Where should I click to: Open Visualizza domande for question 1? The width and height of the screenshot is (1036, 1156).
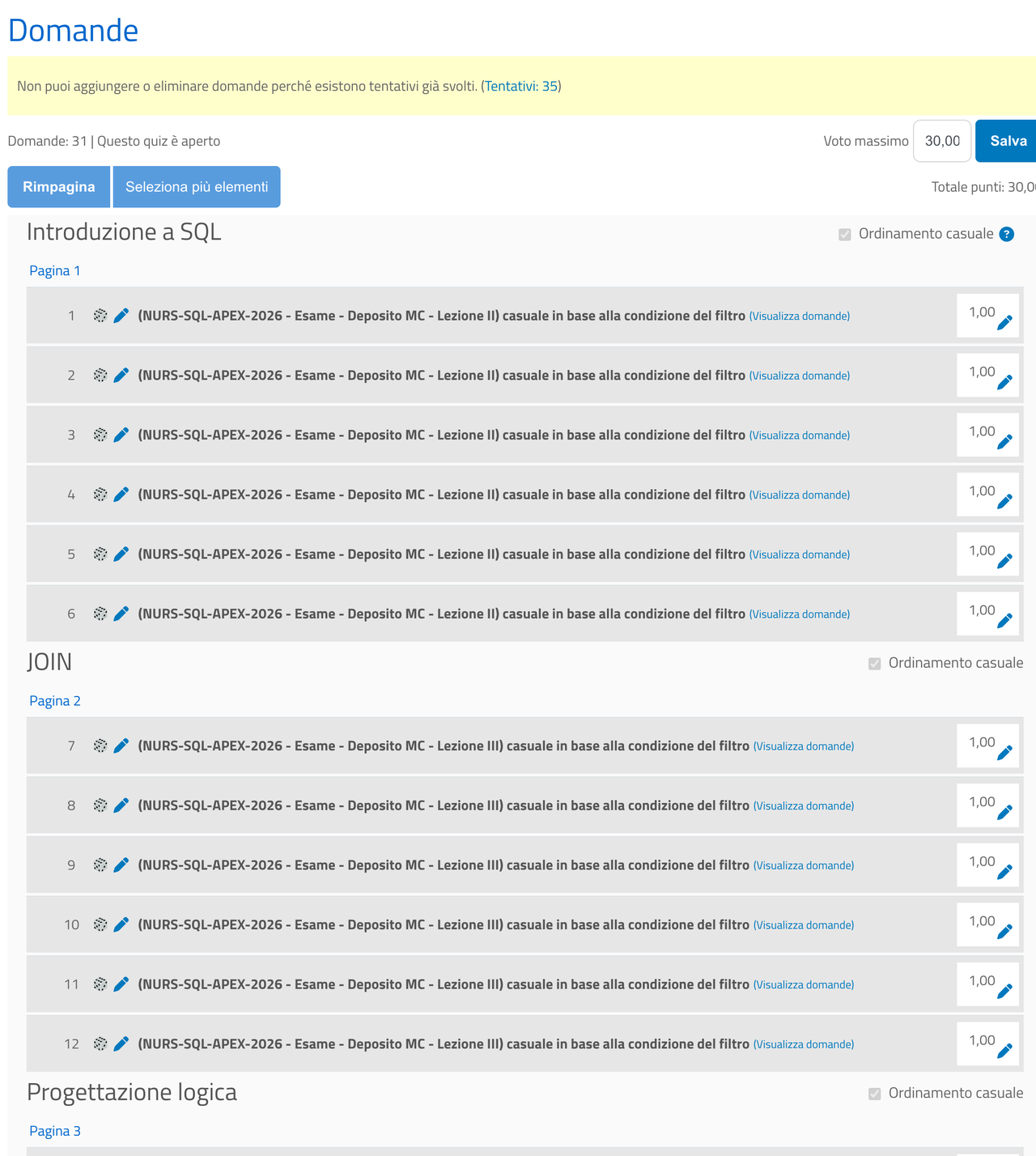coord(800,317)
